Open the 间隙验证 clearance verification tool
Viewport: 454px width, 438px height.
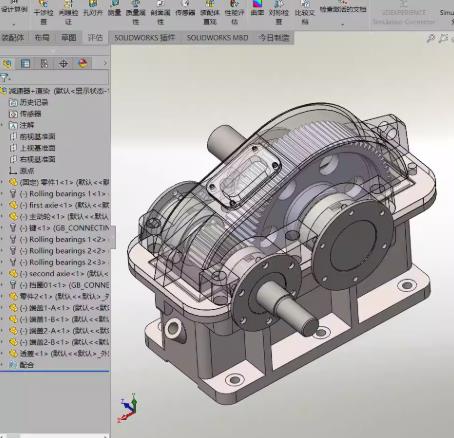tap(68, 13)
